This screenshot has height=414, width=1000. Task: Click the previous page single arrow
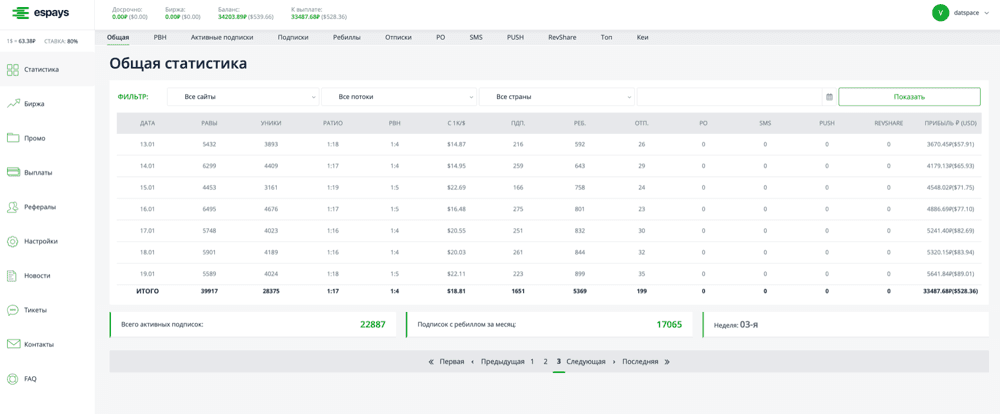472,362
